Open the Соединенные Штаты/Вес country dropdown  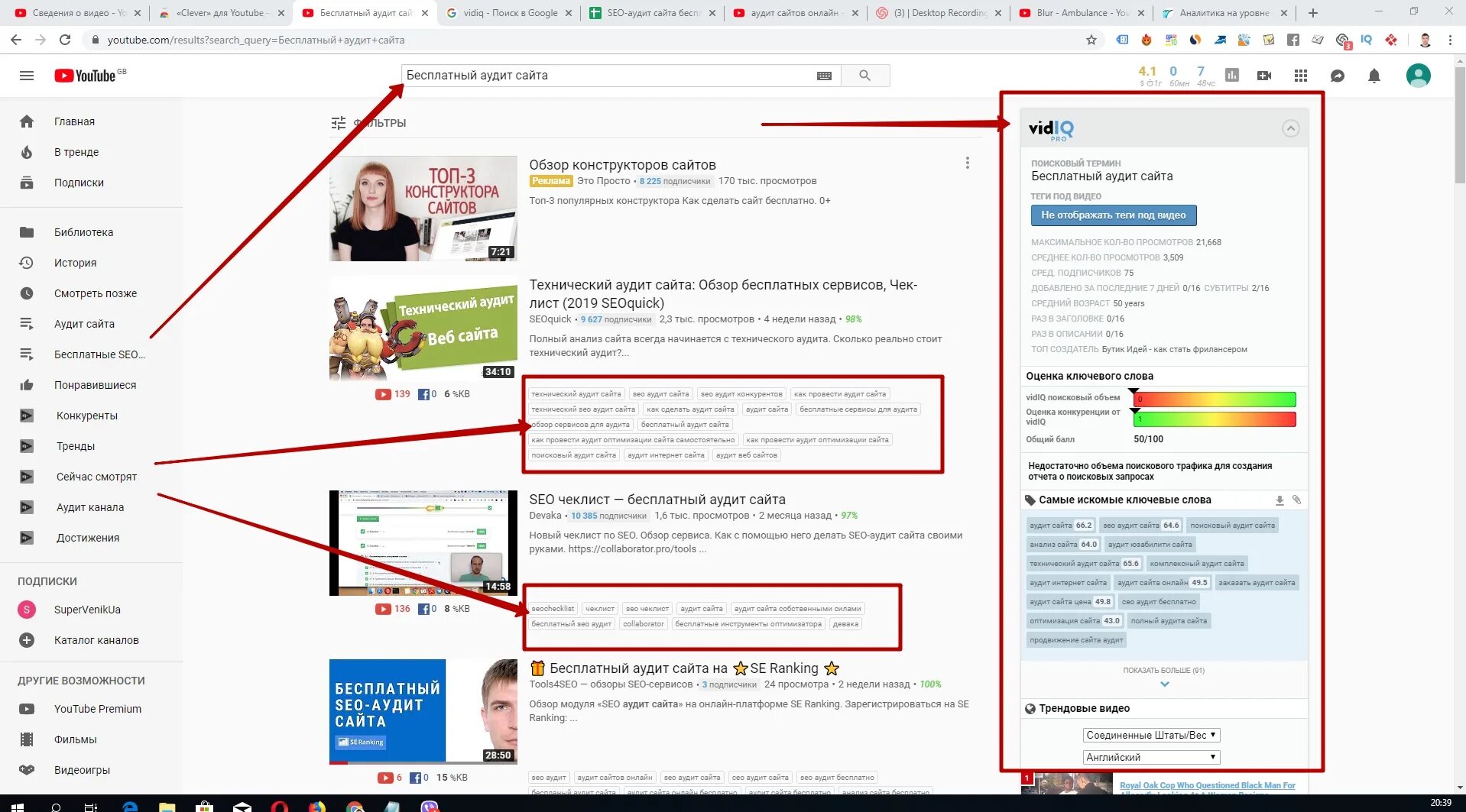[1151, 735]
